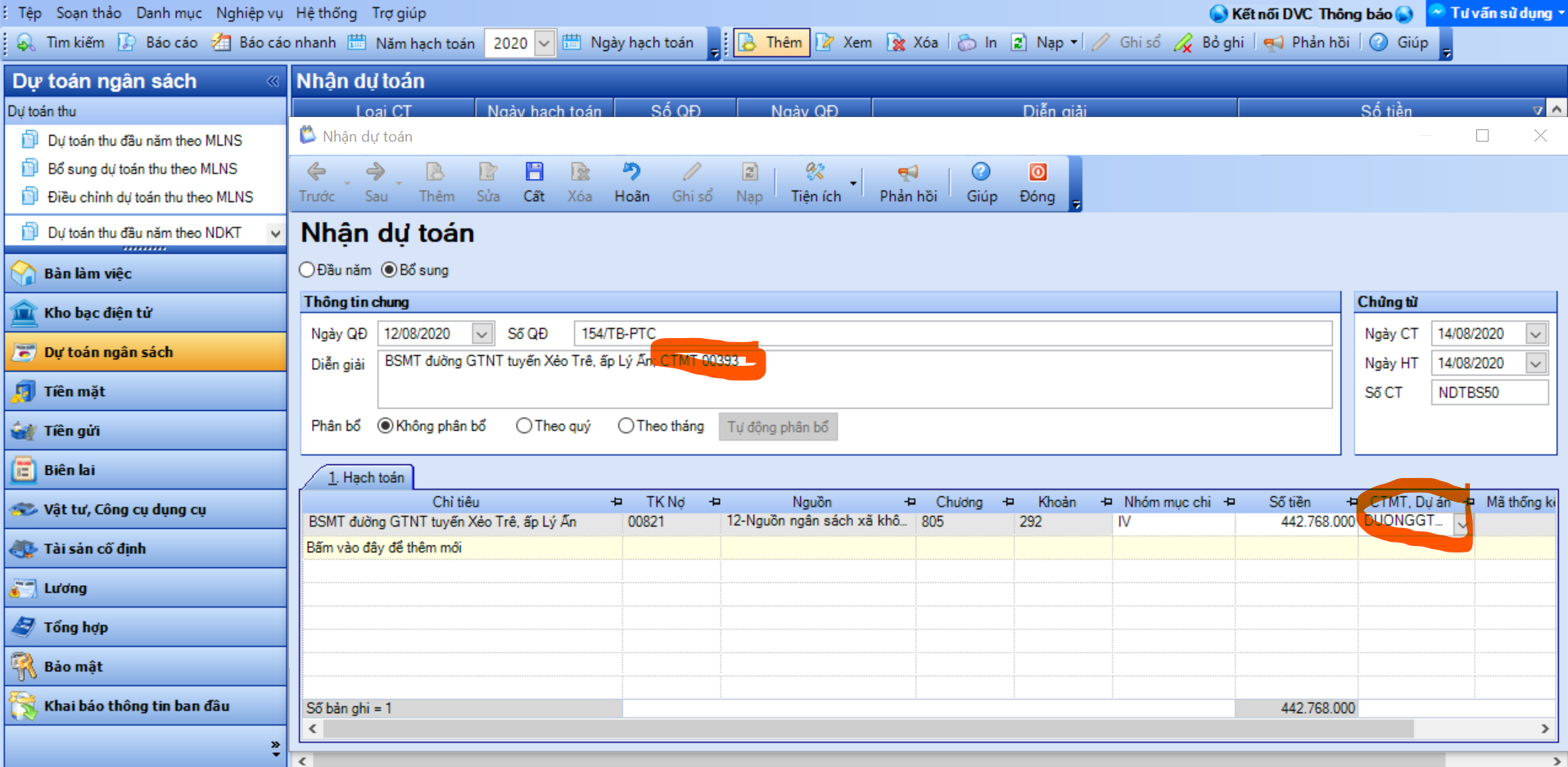Image resolution: width=1568 pixels, height=767 pixels.
Task: Click the Tự động phân bổ button
Action: 778,427
